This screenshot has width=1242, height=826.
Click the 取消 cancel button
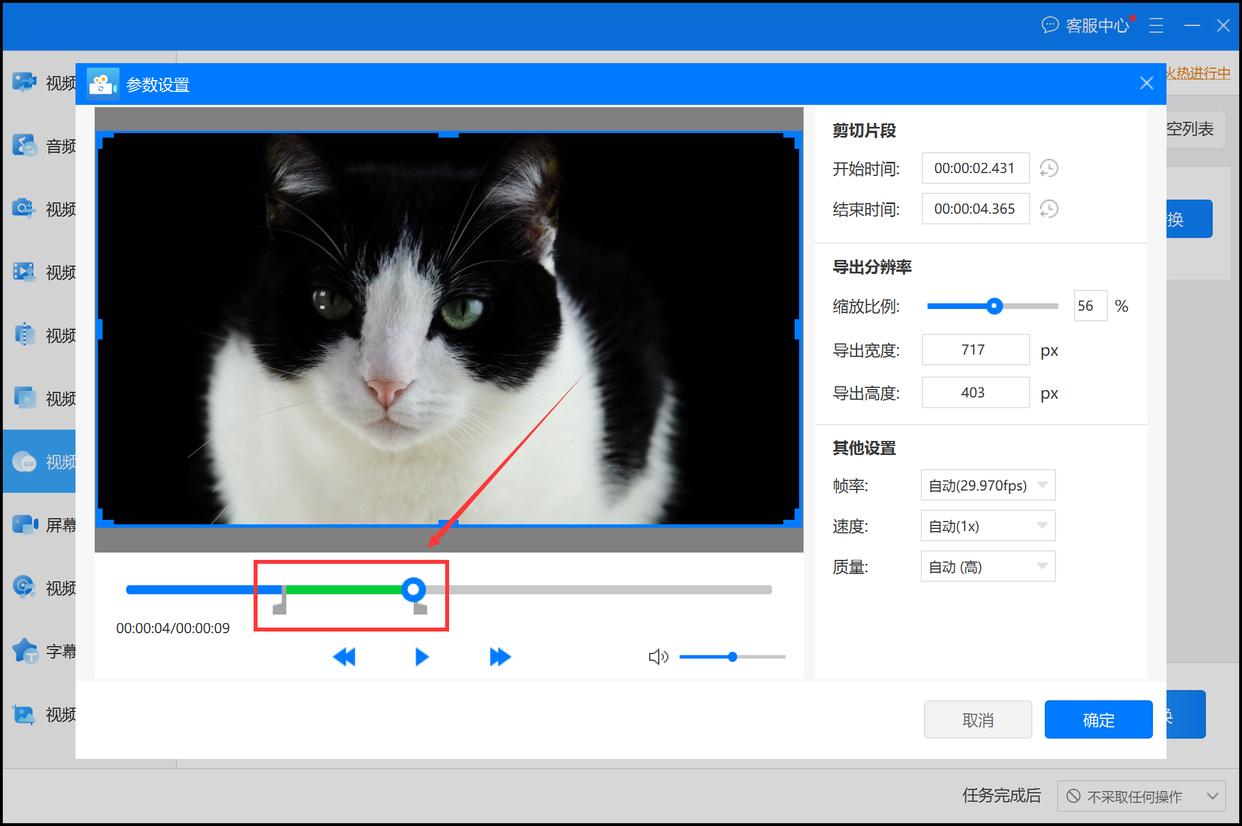(977, 720)
